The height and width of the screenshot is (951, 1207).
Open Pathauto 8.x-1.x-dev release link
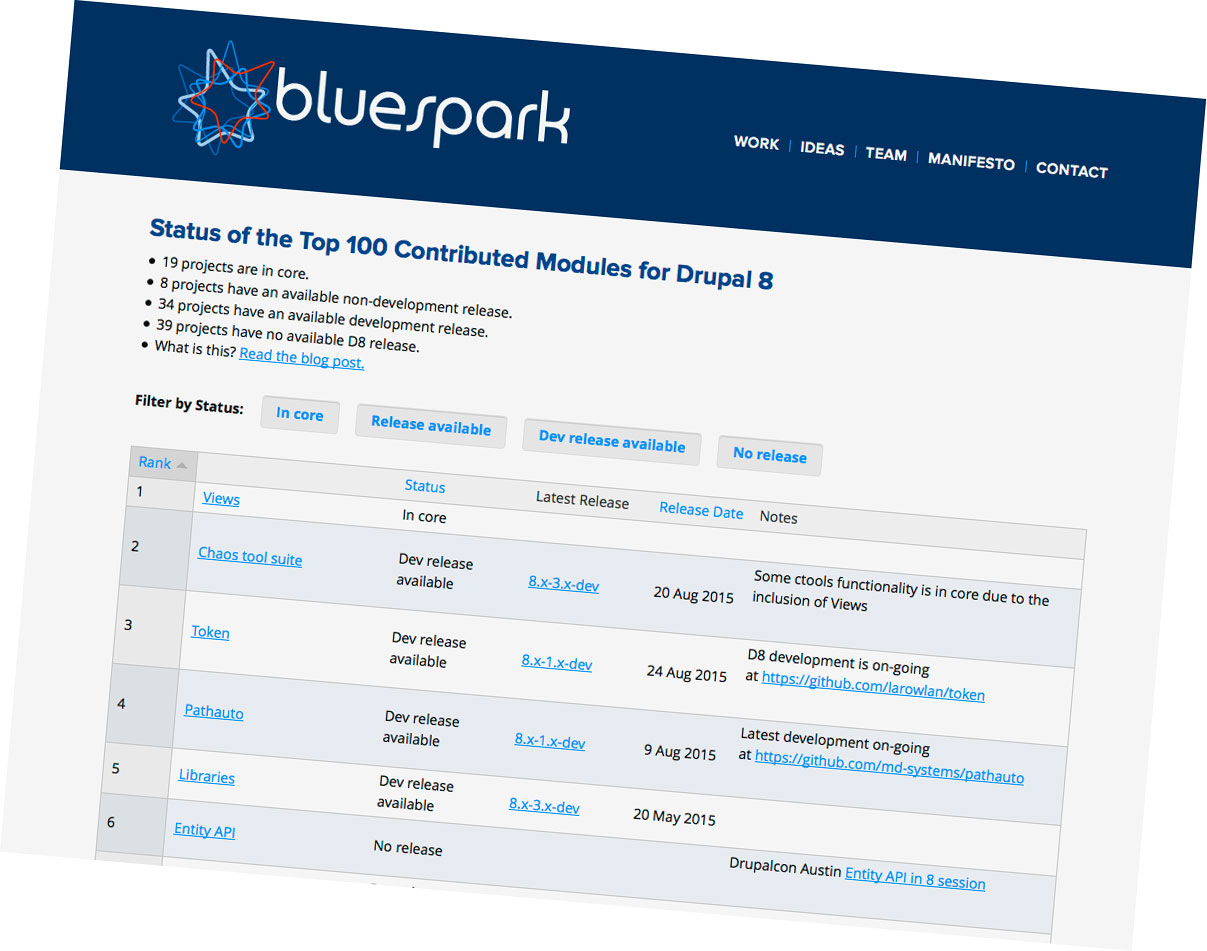550,741
